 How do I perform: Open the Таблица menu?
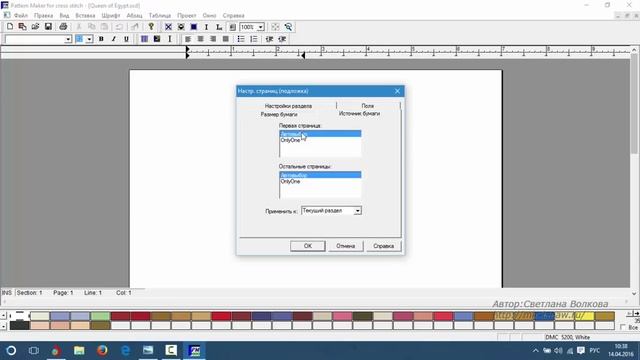click(160, 16)
